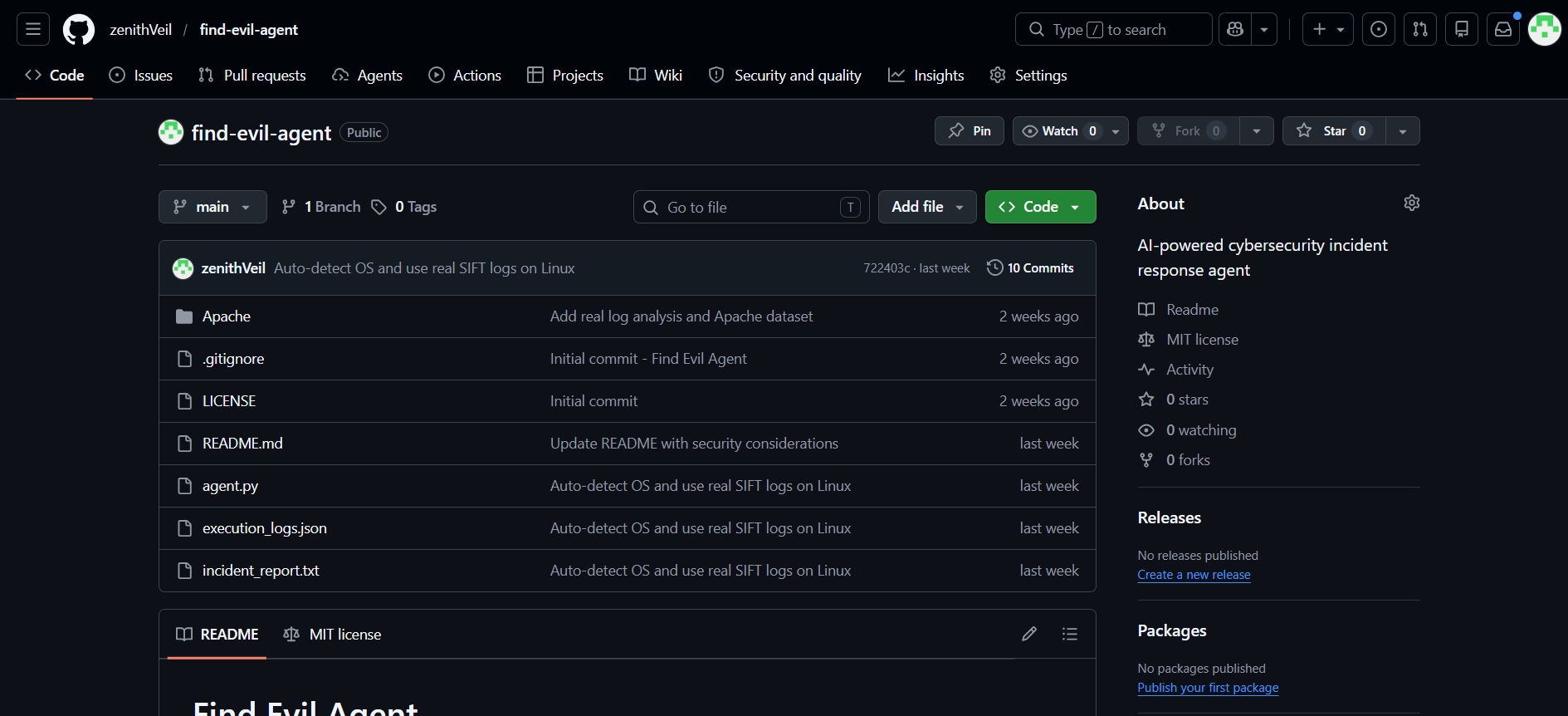Viewport: 1568px width, 716px height.
Task: Select the MIT license tab
Action: point(332,635)
